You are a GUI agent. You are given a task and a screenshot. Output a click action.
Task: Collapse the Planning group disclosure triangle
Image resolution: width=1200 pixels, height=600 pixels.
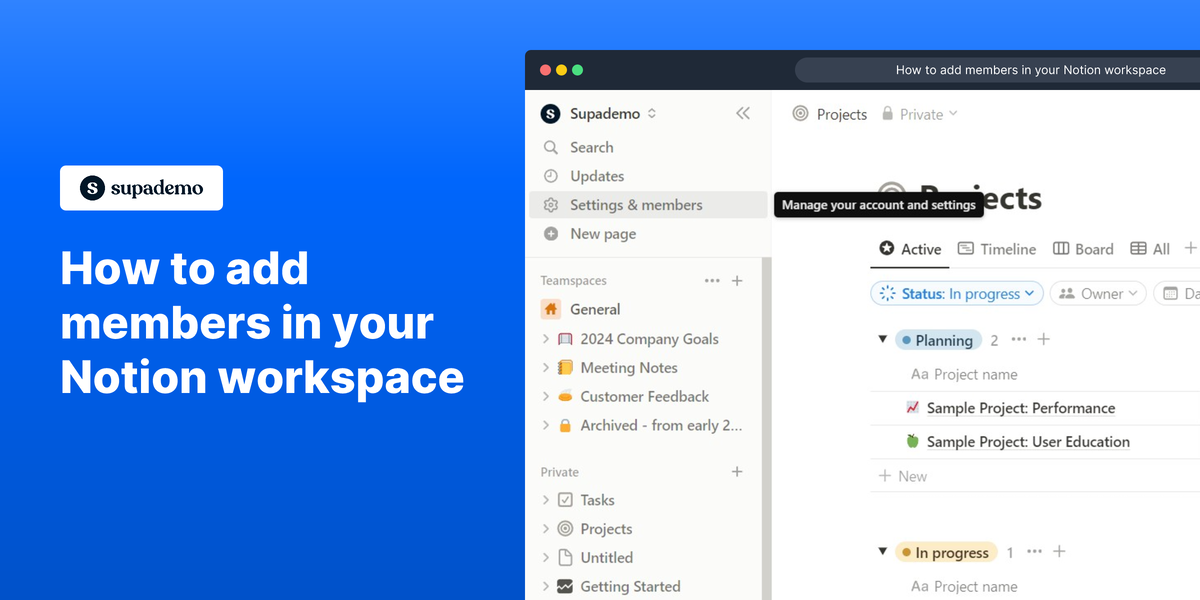click(882, 340)
